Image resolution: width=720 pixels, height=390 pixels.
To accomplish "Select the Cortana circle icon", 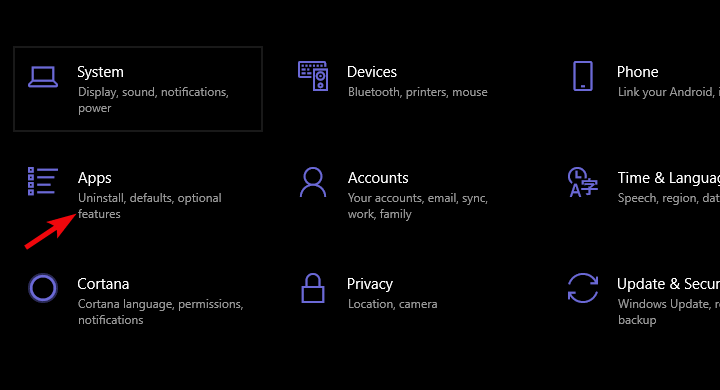I will click(x=43, y=288).
